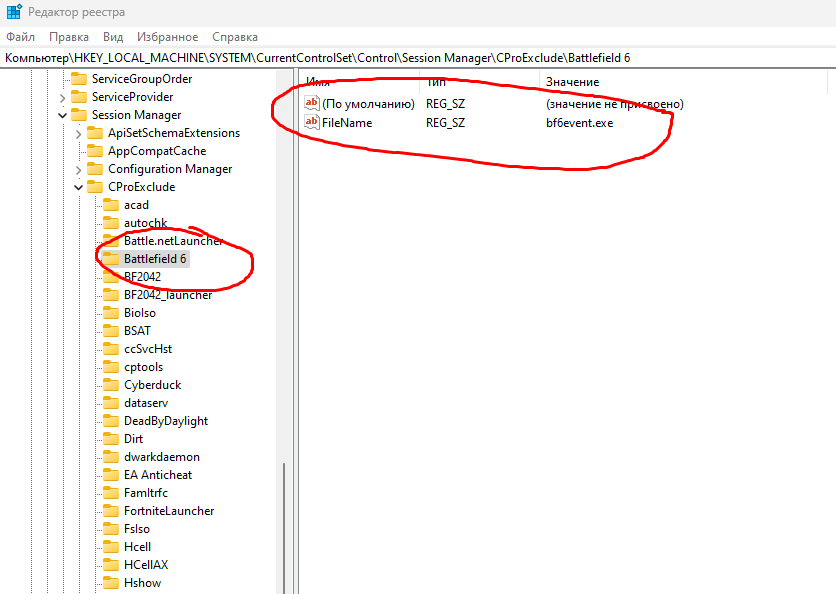
Task: Click the ServiceGroupOrder folder icon
Action: tap(79, 79)
